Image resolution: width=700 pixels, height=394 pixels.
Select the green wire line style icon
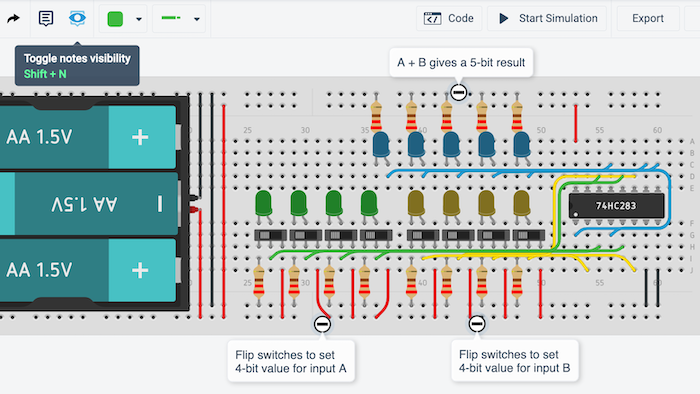171,18
